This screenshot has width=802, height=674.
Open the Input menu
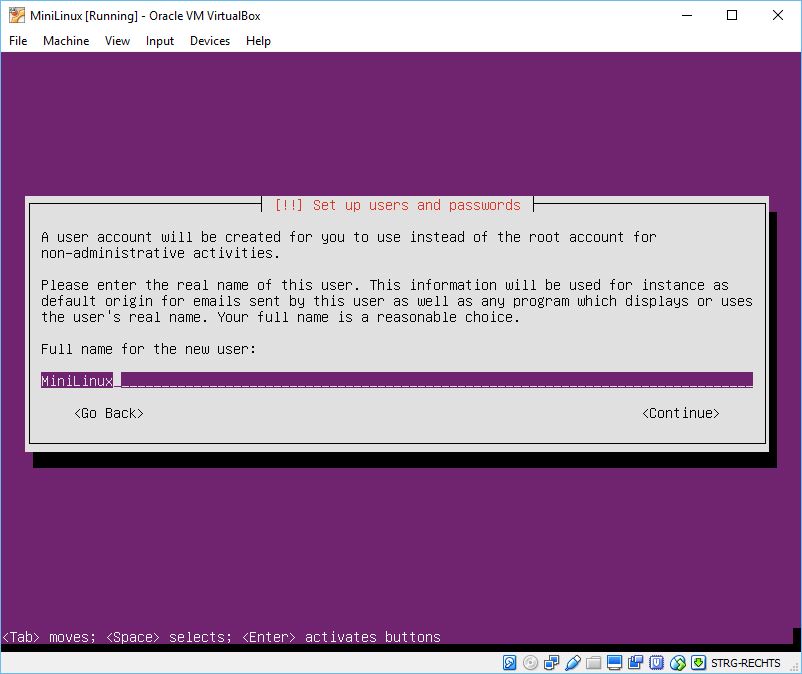coord(160,41)
